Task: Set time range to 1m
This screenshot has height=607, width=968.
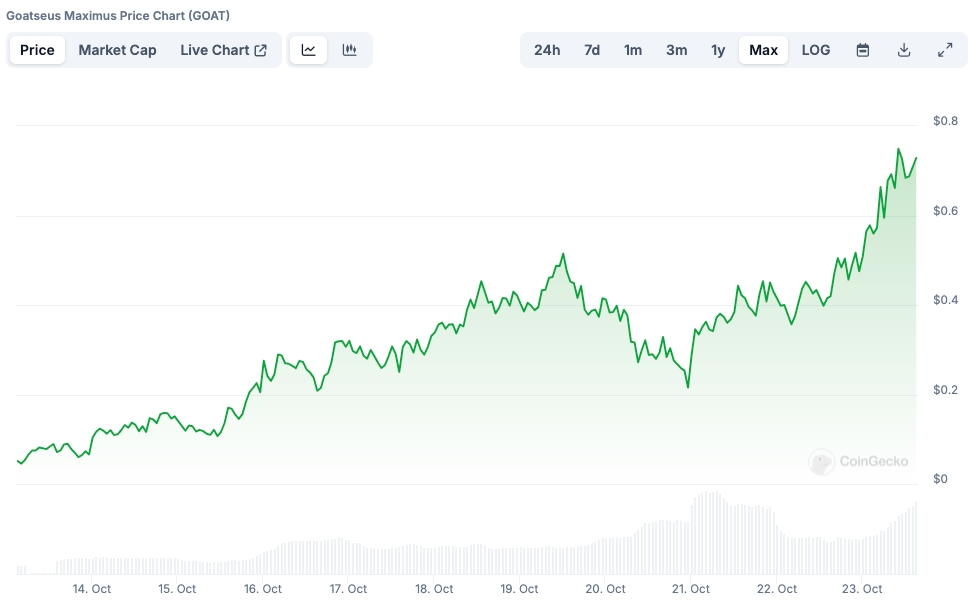Action: (633, 50)
